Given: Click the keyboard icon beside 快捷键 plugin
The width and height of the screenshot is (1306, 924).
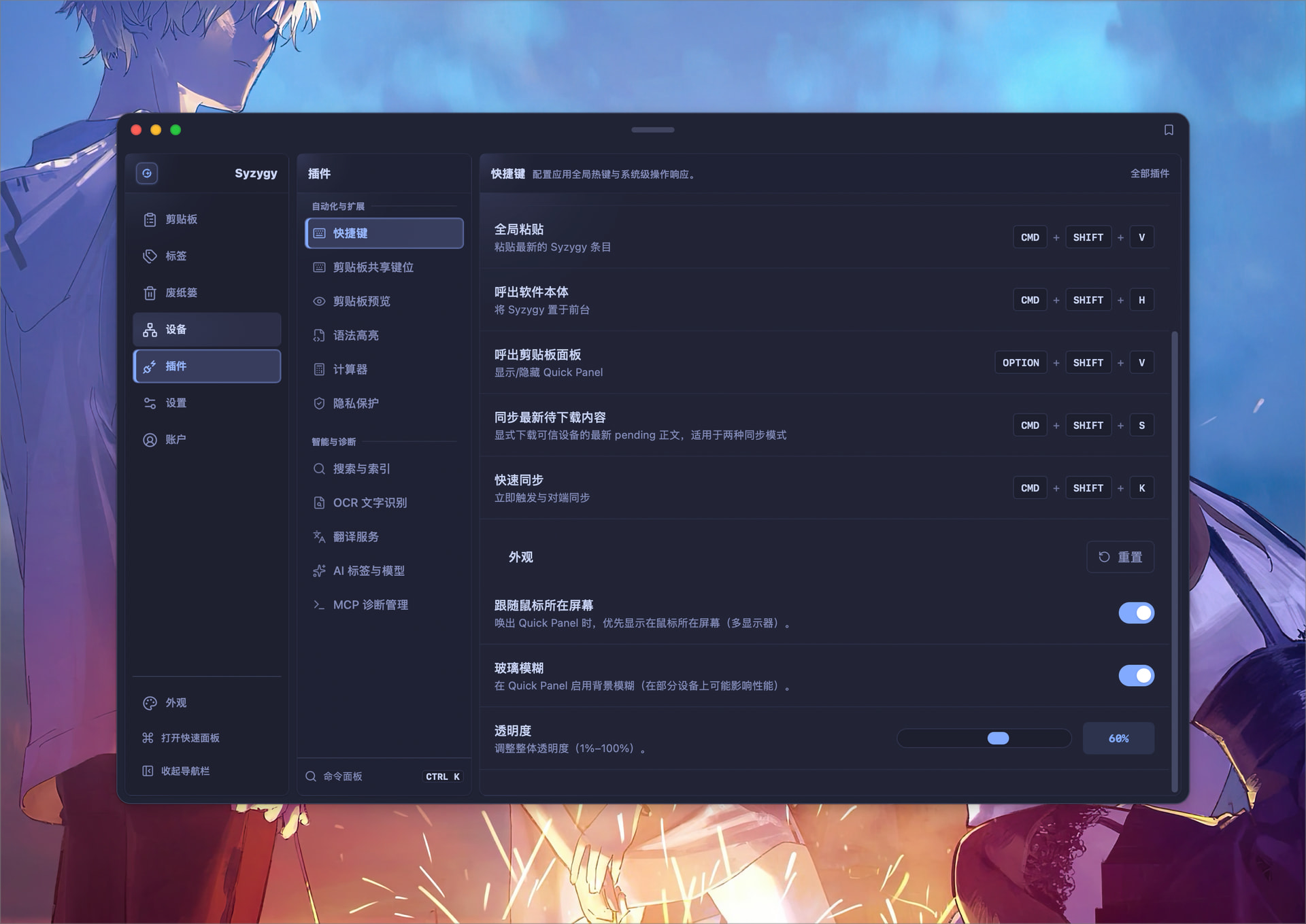Looking at the screenshot, I should pos(319,233).
